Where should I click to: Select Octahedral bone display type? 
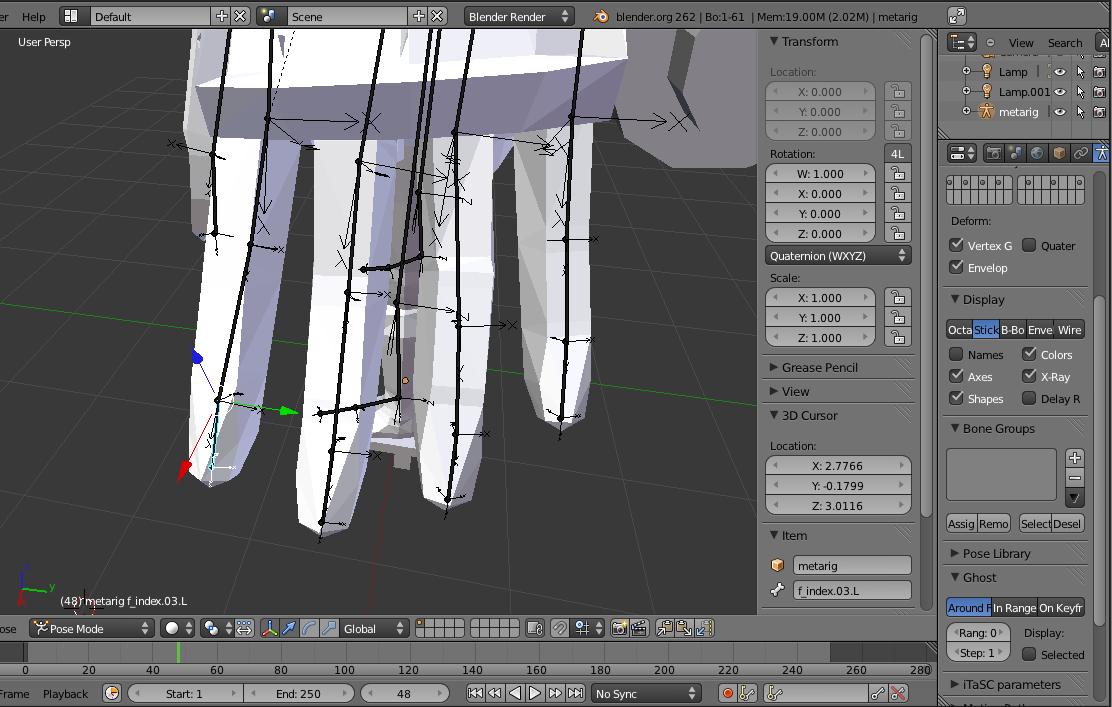(x=960, y=329)
